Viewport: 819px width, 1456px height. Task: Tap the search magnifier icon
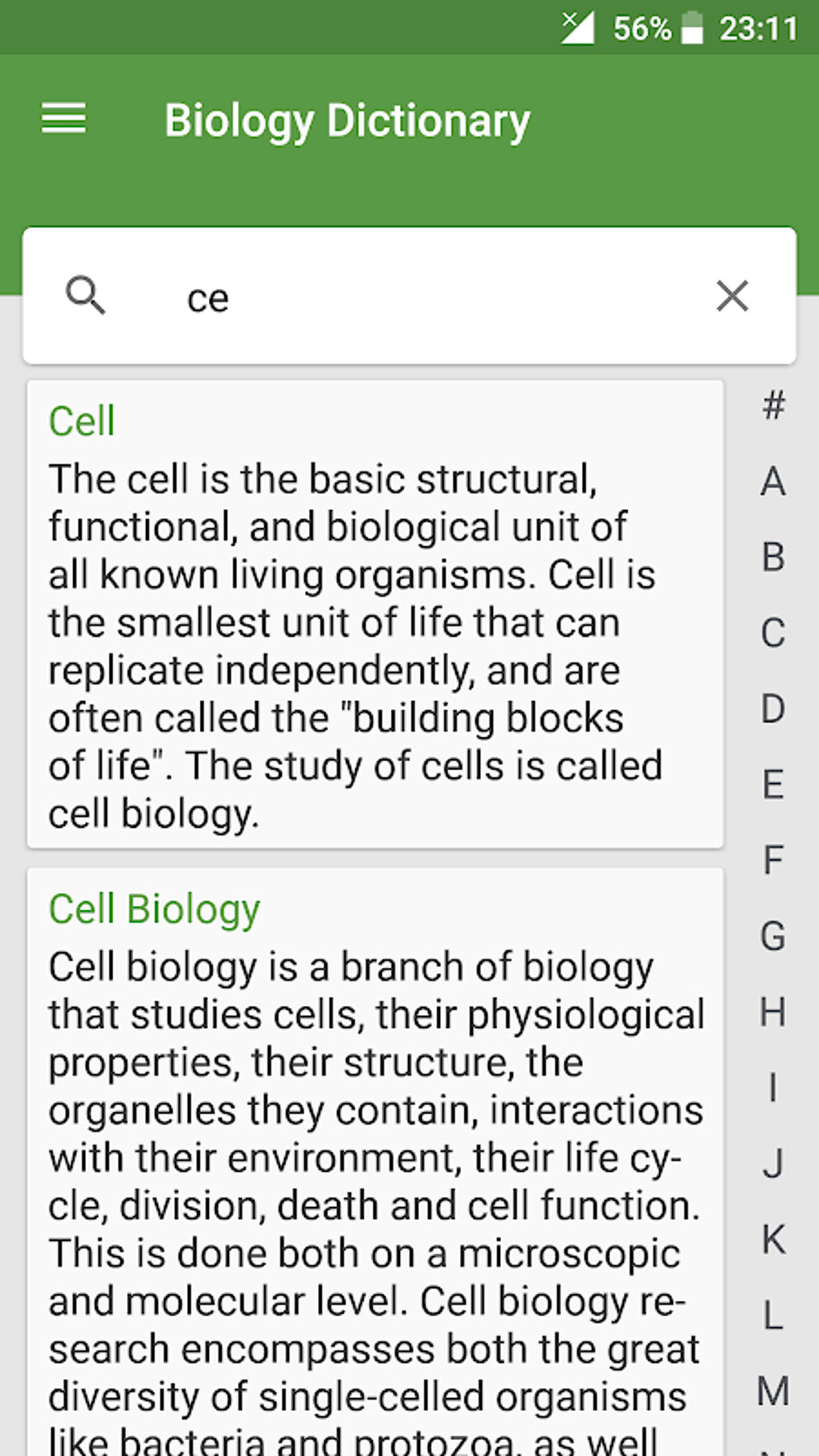click(85, 296)
